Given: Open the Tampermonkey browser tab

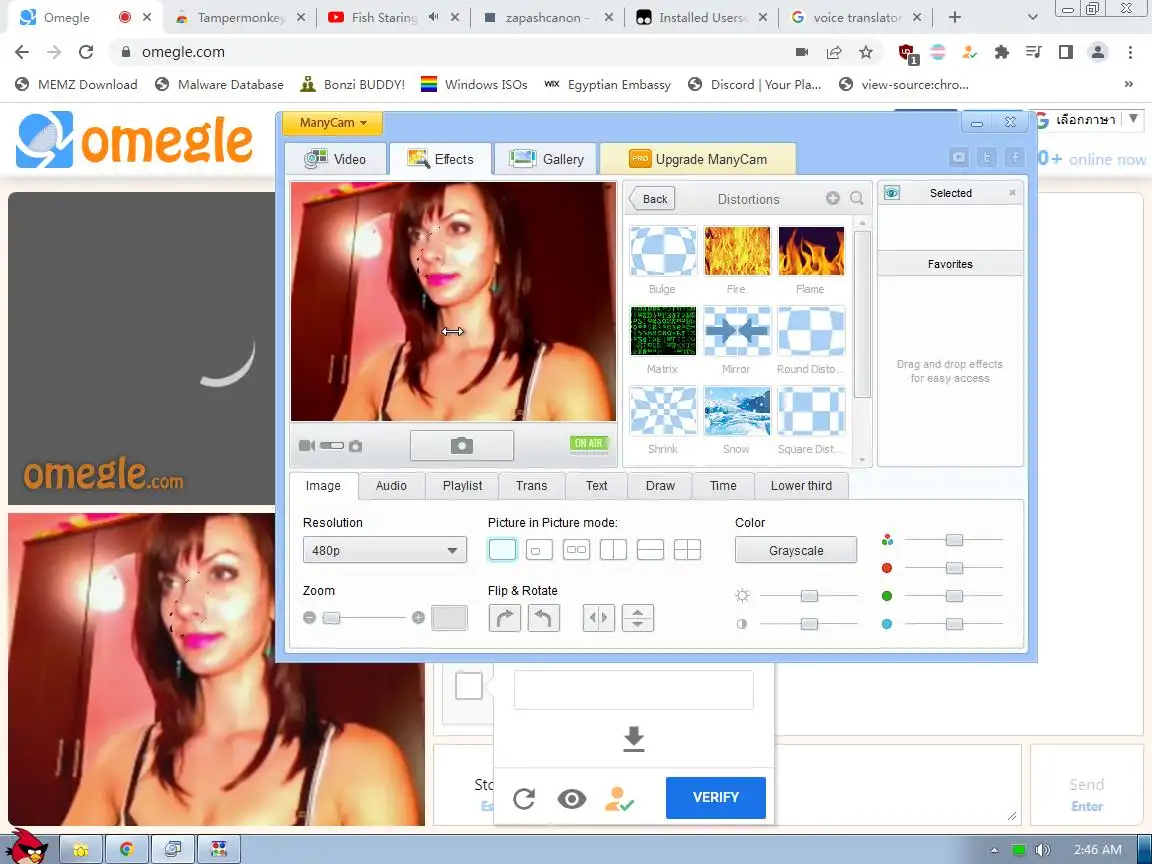Looking at the screenshot, I should click(x=240, y=18).
